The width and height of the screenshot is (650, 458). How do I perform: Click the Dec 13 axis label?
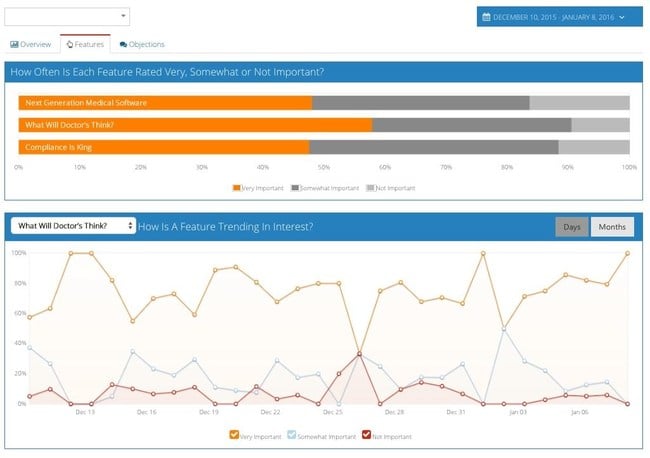point(85,412)
